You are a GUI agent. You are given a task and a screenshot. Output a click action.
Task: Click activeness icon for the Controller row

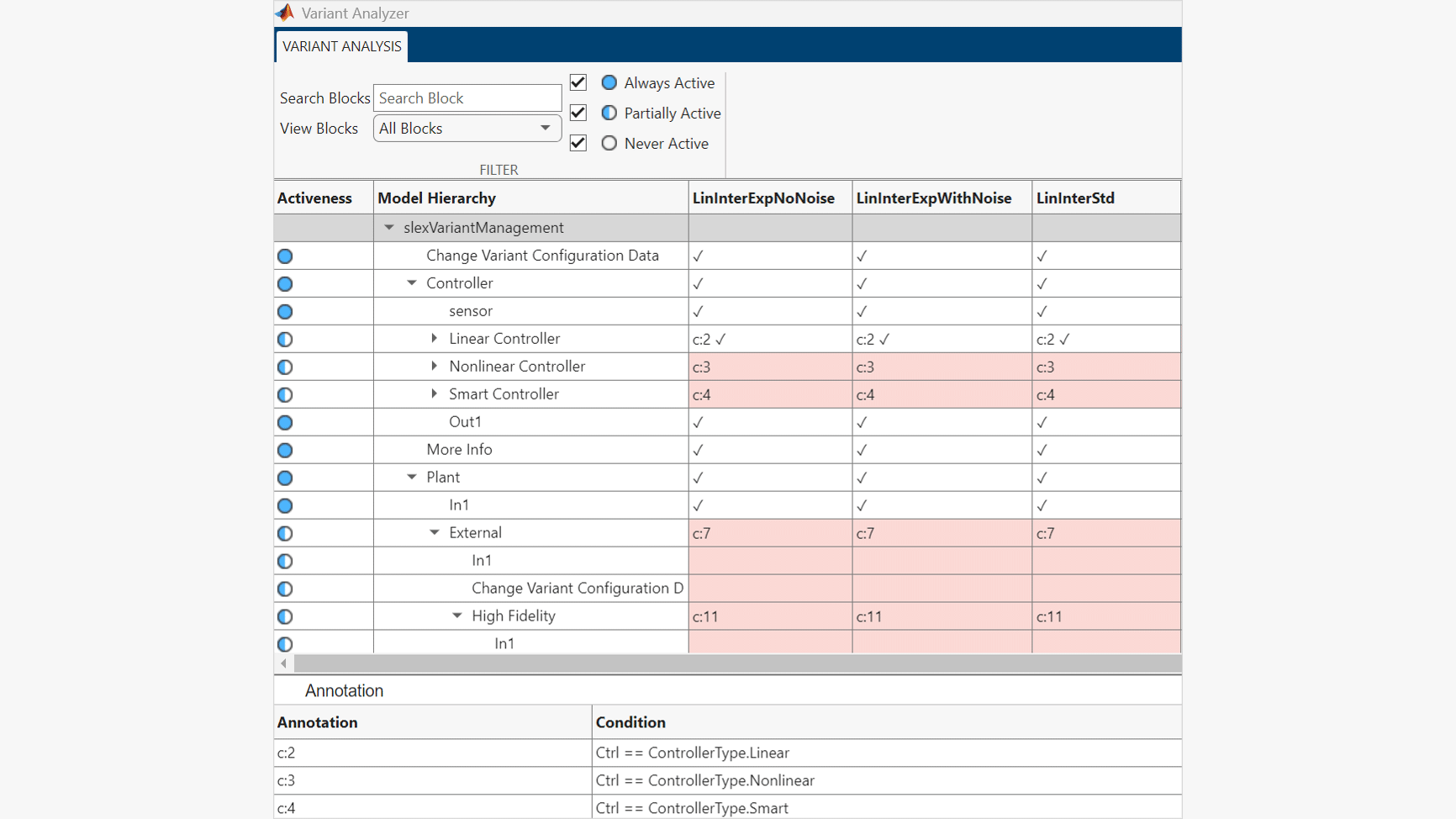285,283
